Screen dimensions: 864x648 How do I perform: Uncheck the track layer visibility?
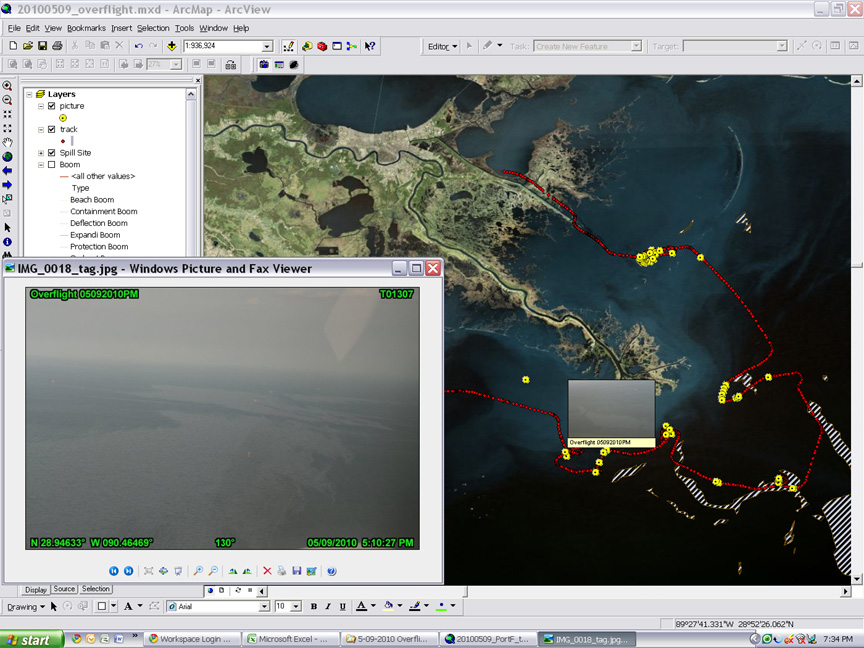pyautogui.click(x=51, y=129)
